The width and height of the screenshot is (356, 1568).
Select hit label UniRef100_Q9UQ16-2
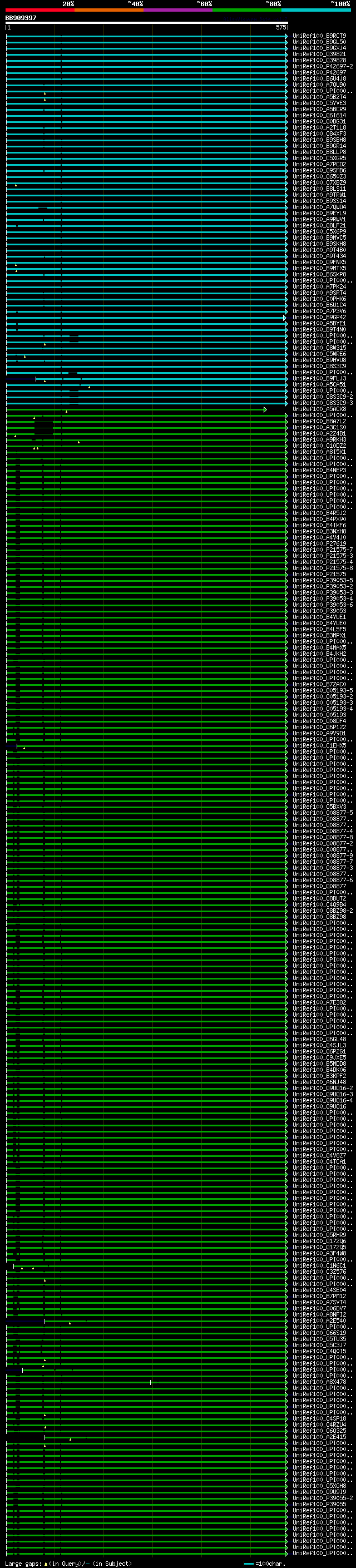tap(323, 1088)
